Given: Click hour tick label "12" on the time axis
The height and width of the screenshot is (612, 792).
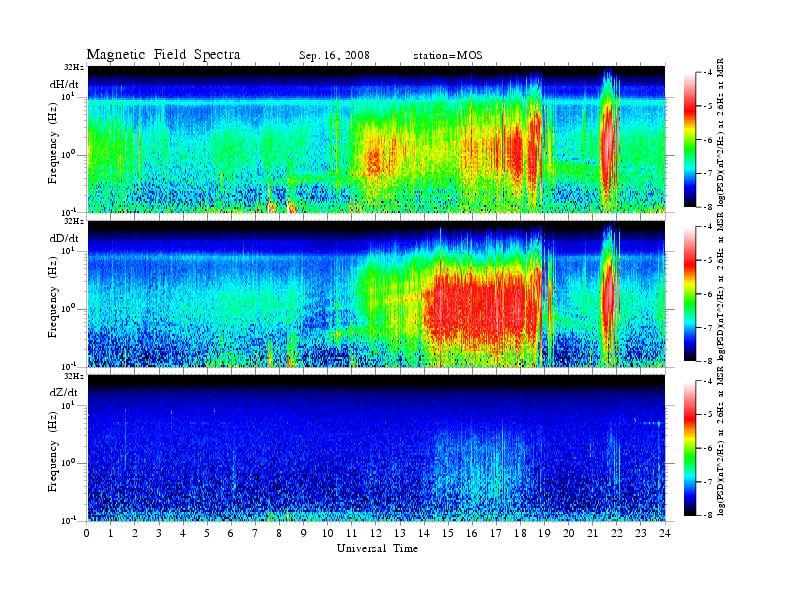Looking at the screenshot, I should tap(376, 533).
